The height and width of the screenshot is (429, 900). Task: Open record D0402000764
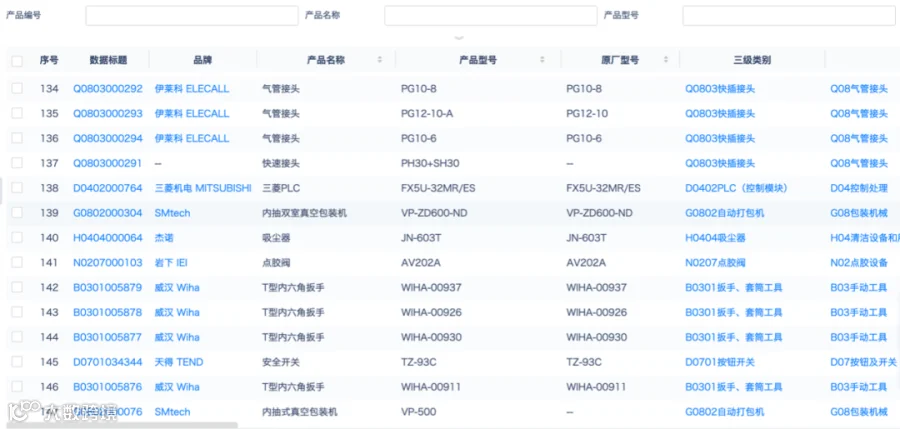click(107, 188)
